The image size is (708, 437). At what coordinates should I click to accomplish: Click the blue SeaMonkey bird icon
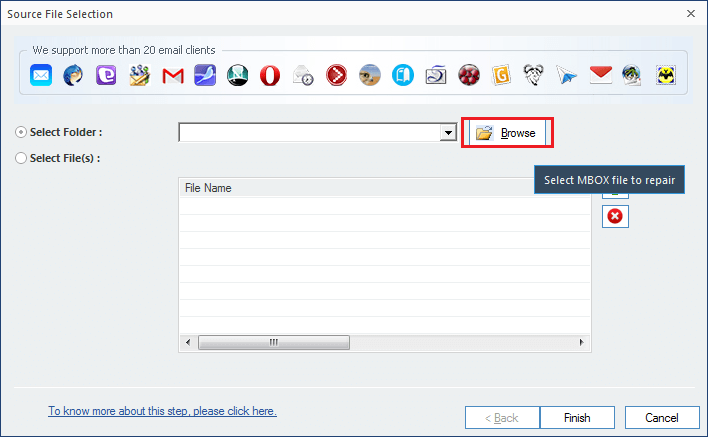pyautogui.click(x=205, y=75)
